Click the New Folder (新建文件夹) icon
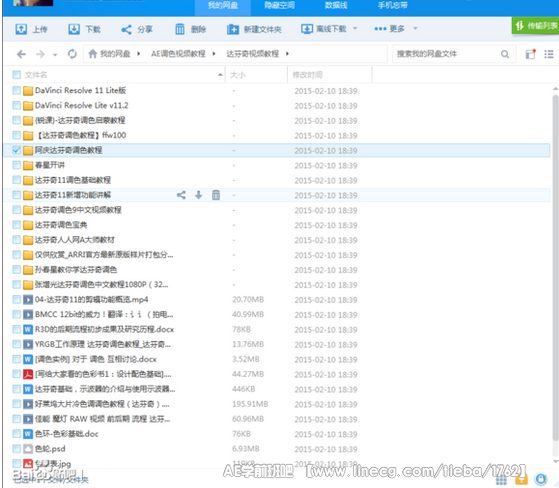The width and height of the screenshot is (559, 488). coord(233,29)
